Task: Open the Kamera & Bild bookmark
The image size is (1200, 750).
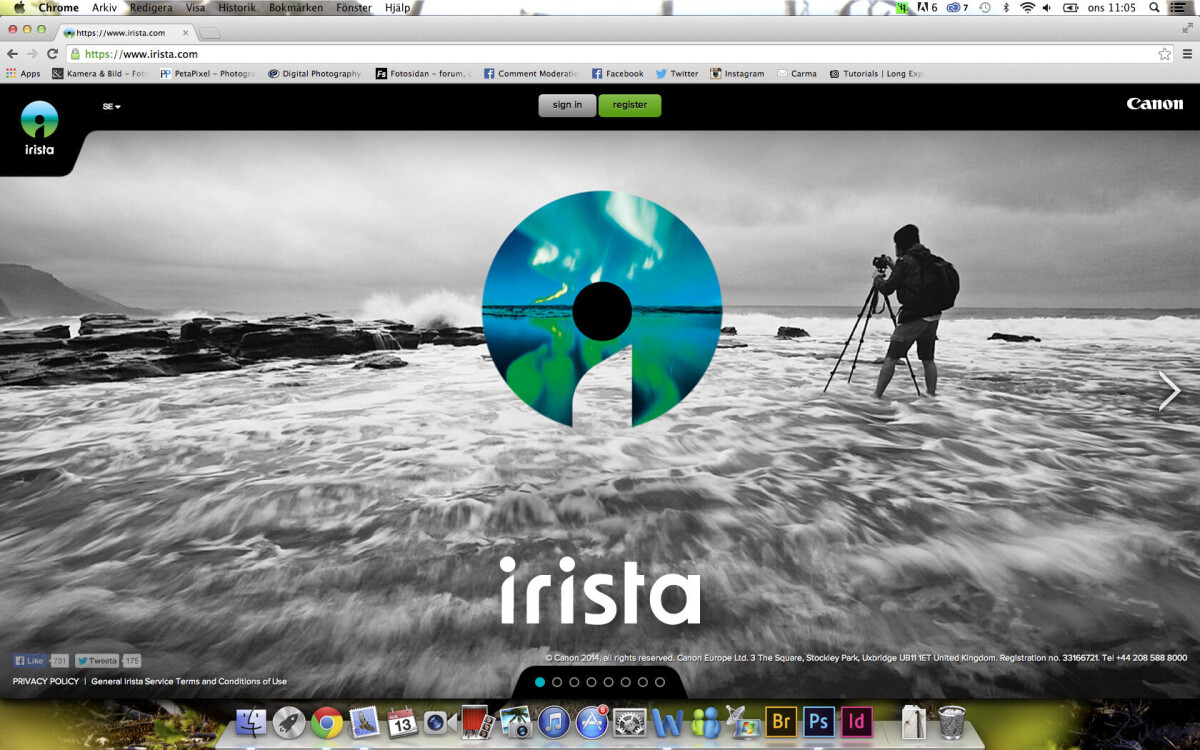Action: (x=98, y=74)
